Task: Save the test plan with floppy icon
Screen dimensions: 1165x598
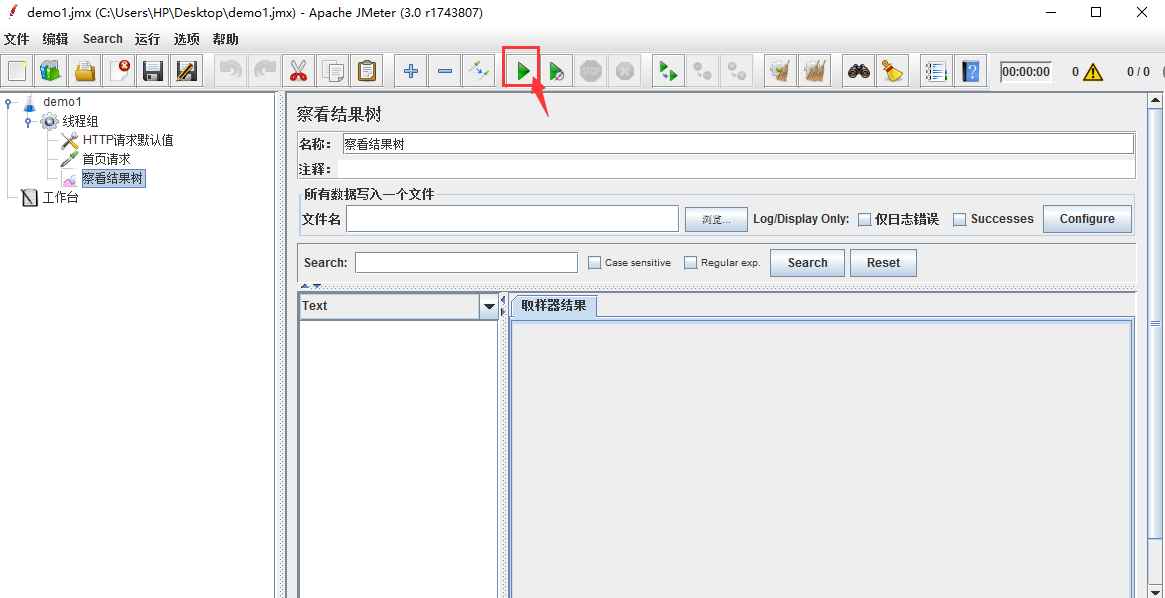Action: pos(153,71)
